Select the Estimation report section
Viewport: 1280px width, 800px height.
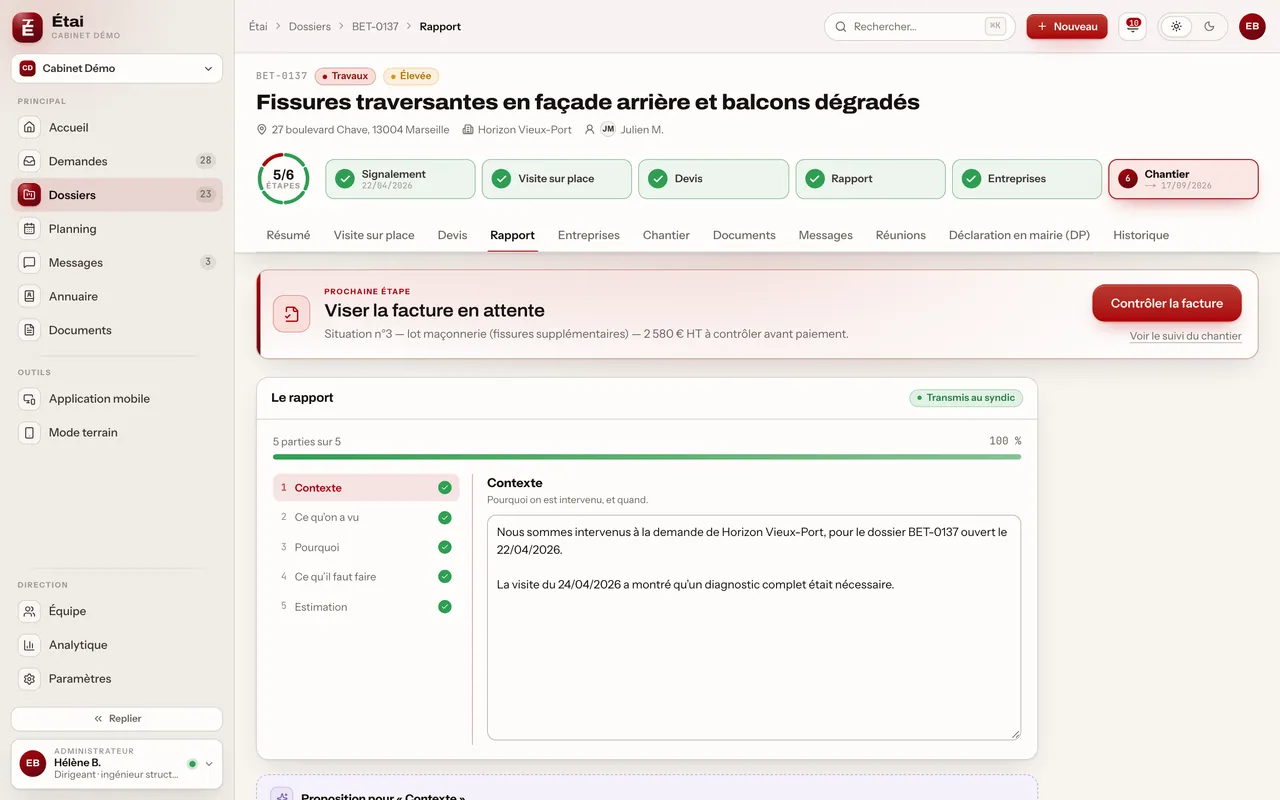366,607
